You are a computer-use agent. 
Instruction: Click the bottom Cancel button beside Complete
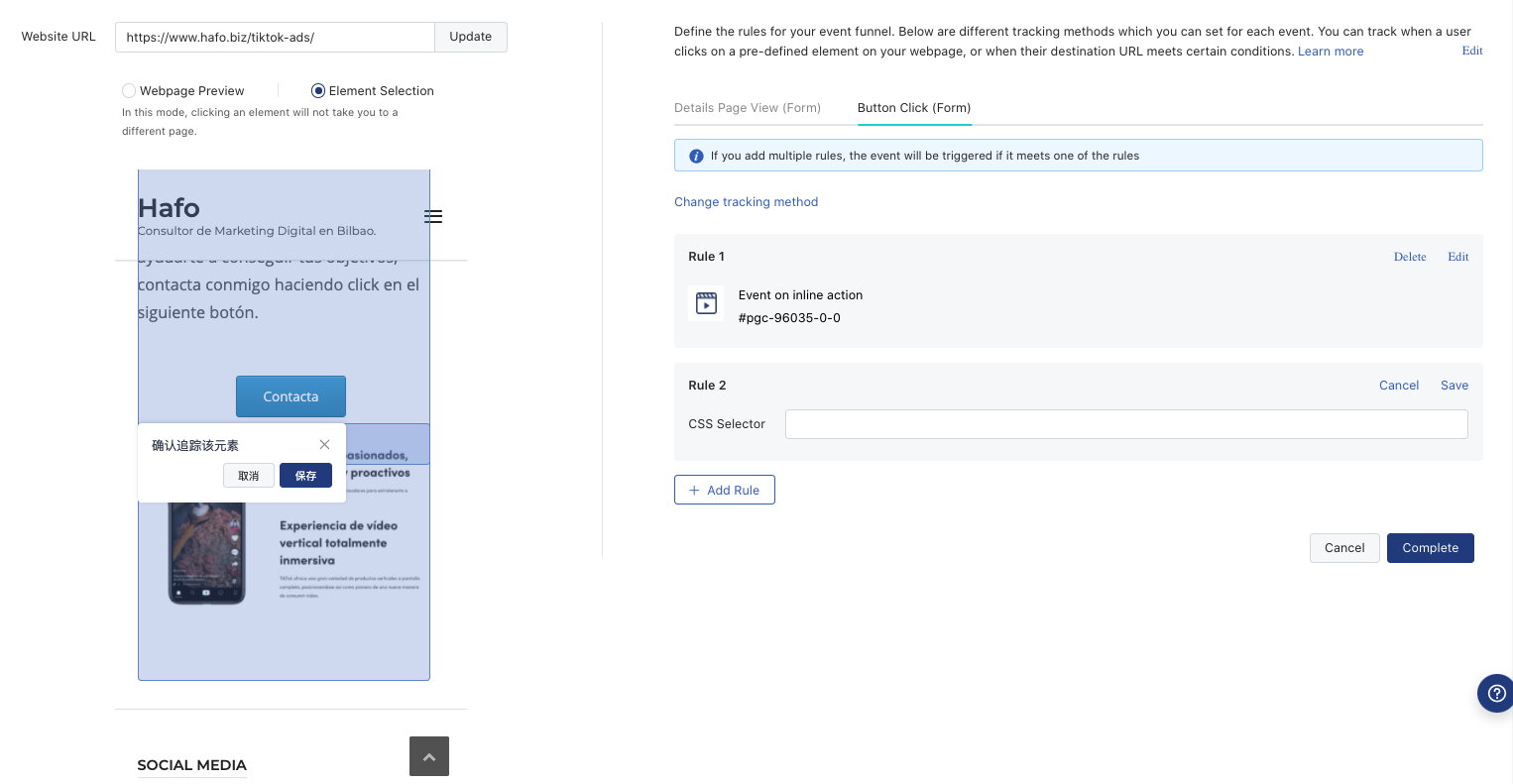(1344, 548)
